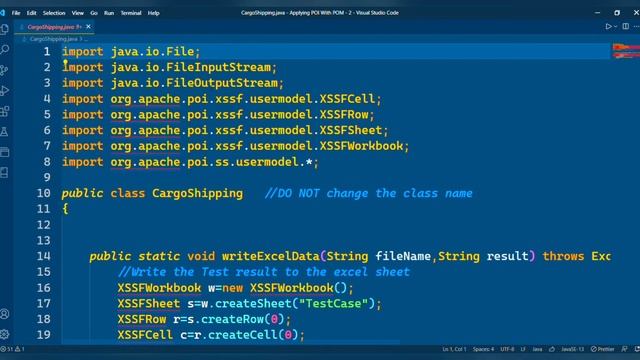Open the File menu
The image size is (640, 360).
coord(16,13)
